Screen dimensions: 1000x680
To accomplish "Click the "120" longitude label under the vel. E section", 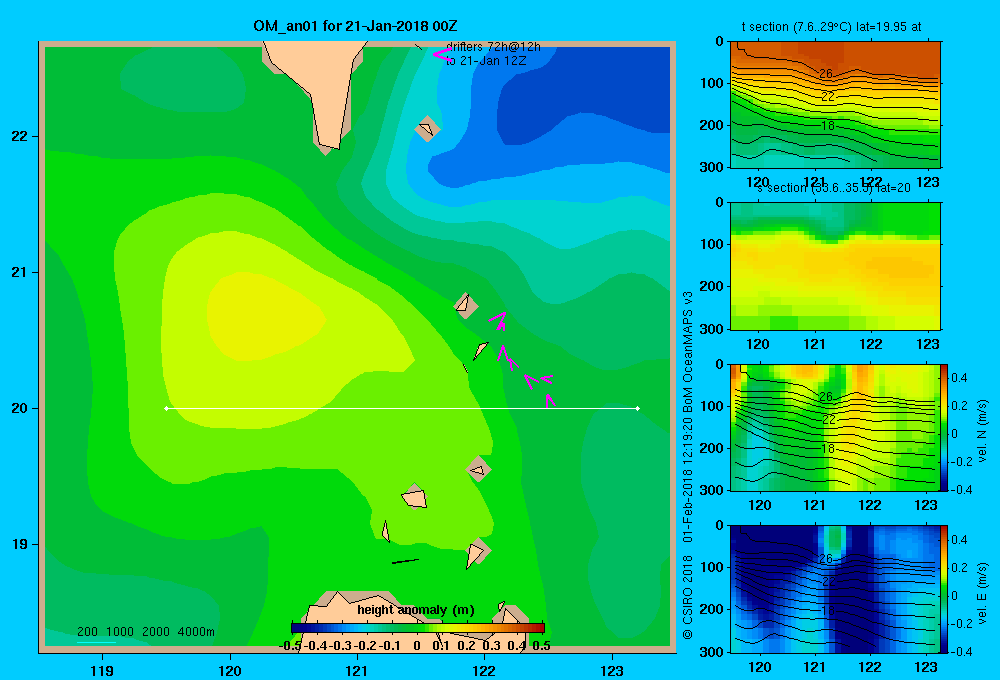I will (x=760, y=667).
